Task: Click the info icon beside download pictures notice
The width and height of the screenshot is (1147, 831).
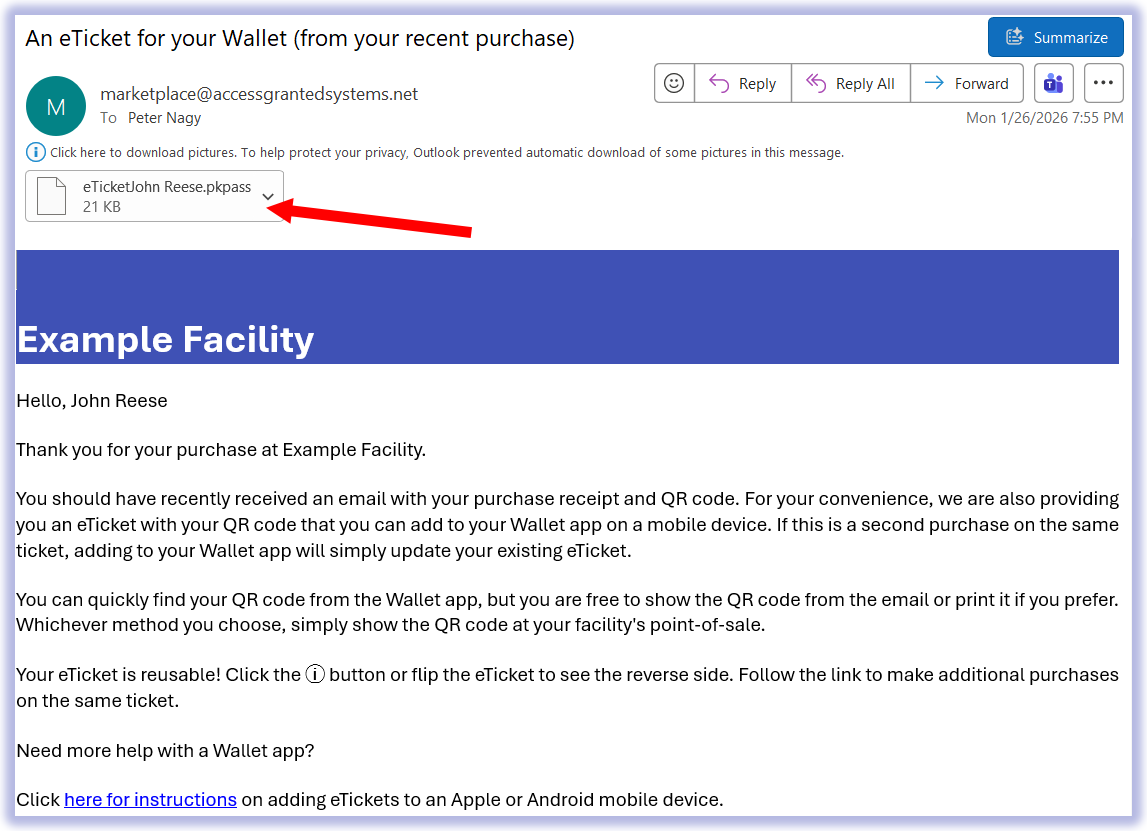Action: point(36,153)
